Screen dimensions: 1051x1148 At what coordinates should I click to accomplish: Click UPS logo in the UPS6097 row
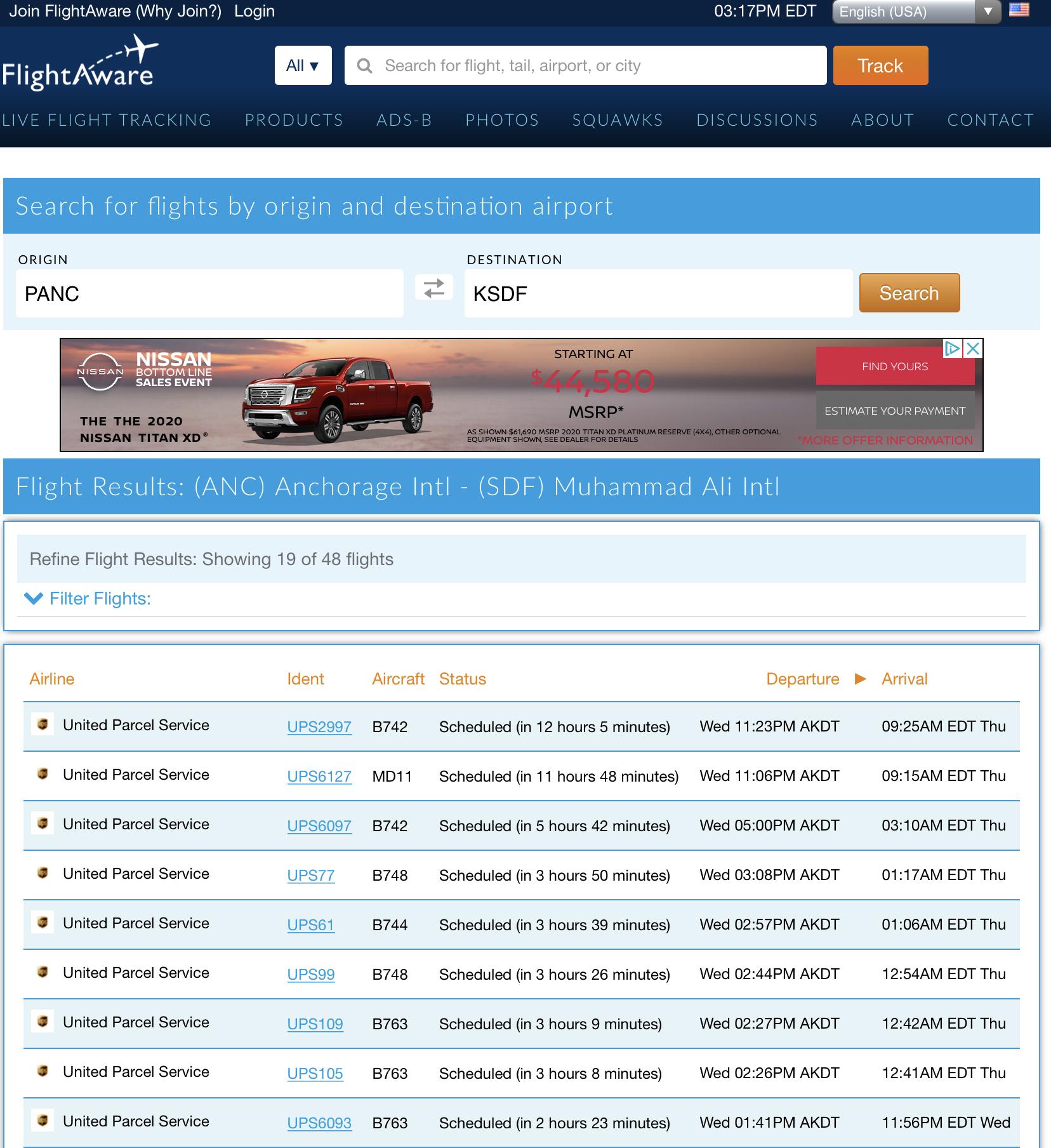pos(43,824)
